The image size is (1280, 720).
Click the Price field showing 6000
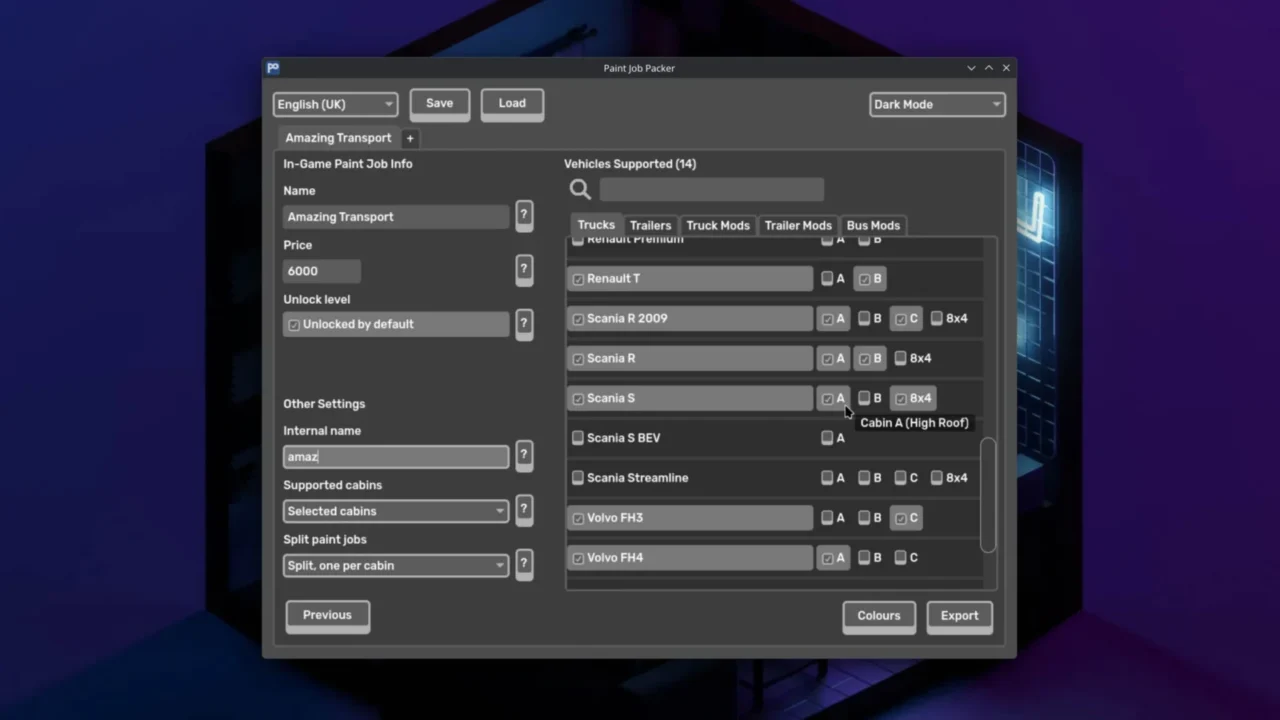(322, 271)
